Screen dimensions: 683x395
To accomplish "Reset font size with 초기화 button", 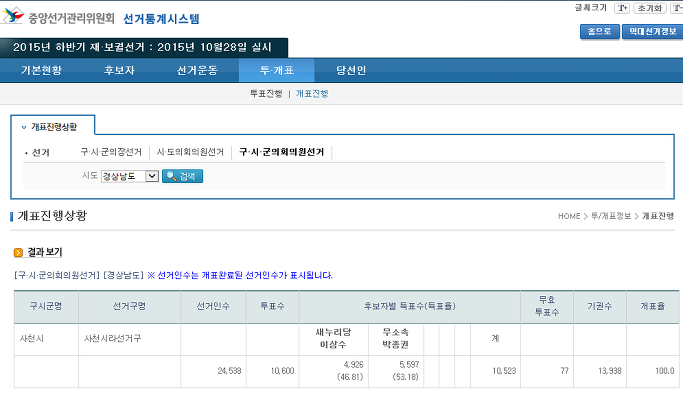I will (649, 8).
